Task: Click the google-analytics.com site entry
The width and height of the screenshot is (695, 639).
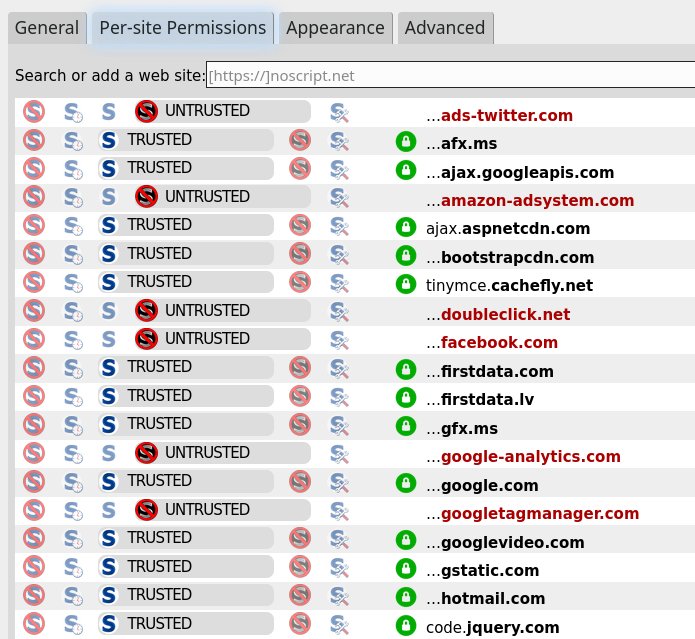Action: [523, 457]
